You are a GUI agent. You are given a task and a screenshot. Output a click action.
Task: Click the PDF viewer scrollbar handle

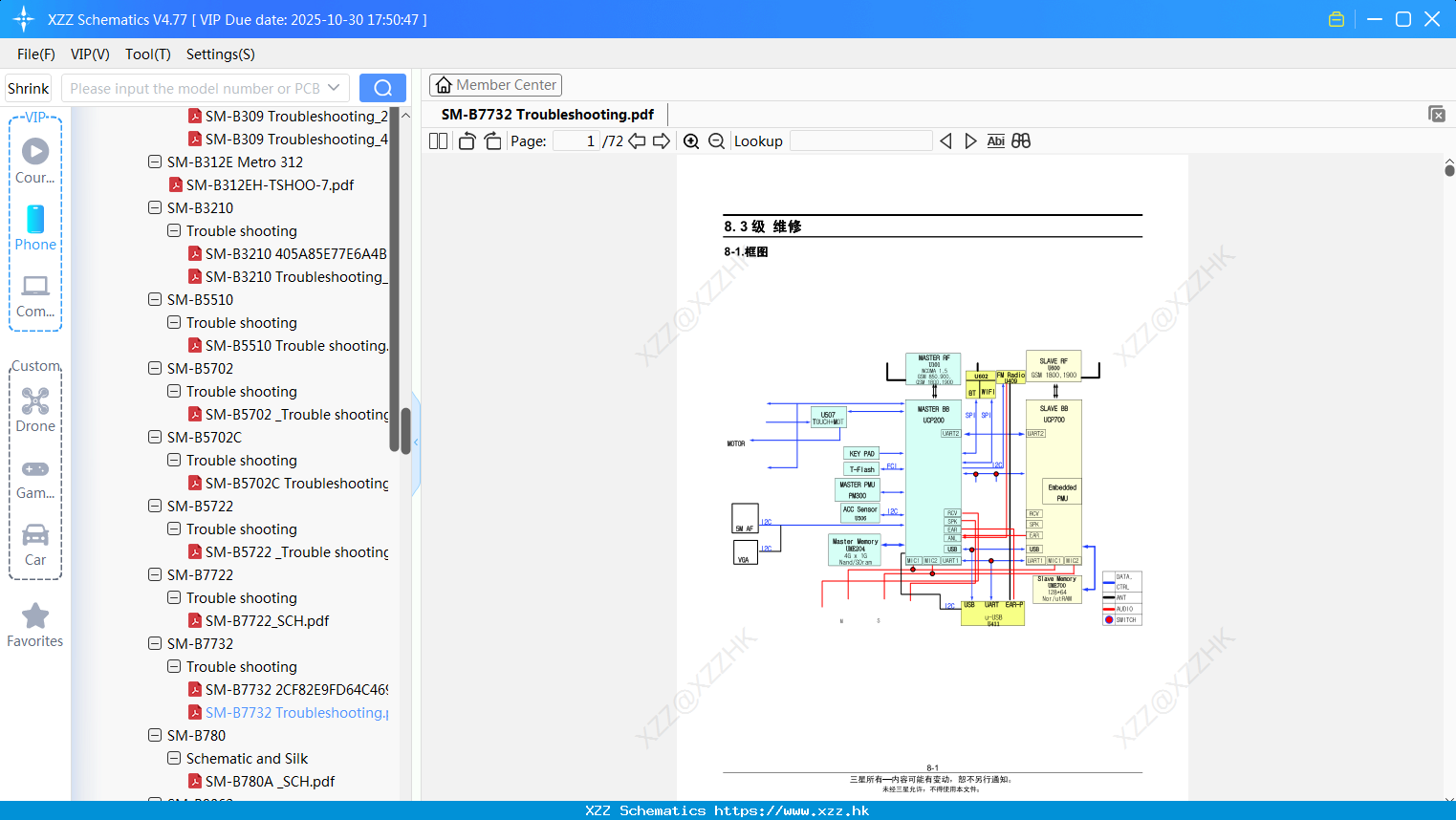pyautogui.click(x=1449, y=170)
